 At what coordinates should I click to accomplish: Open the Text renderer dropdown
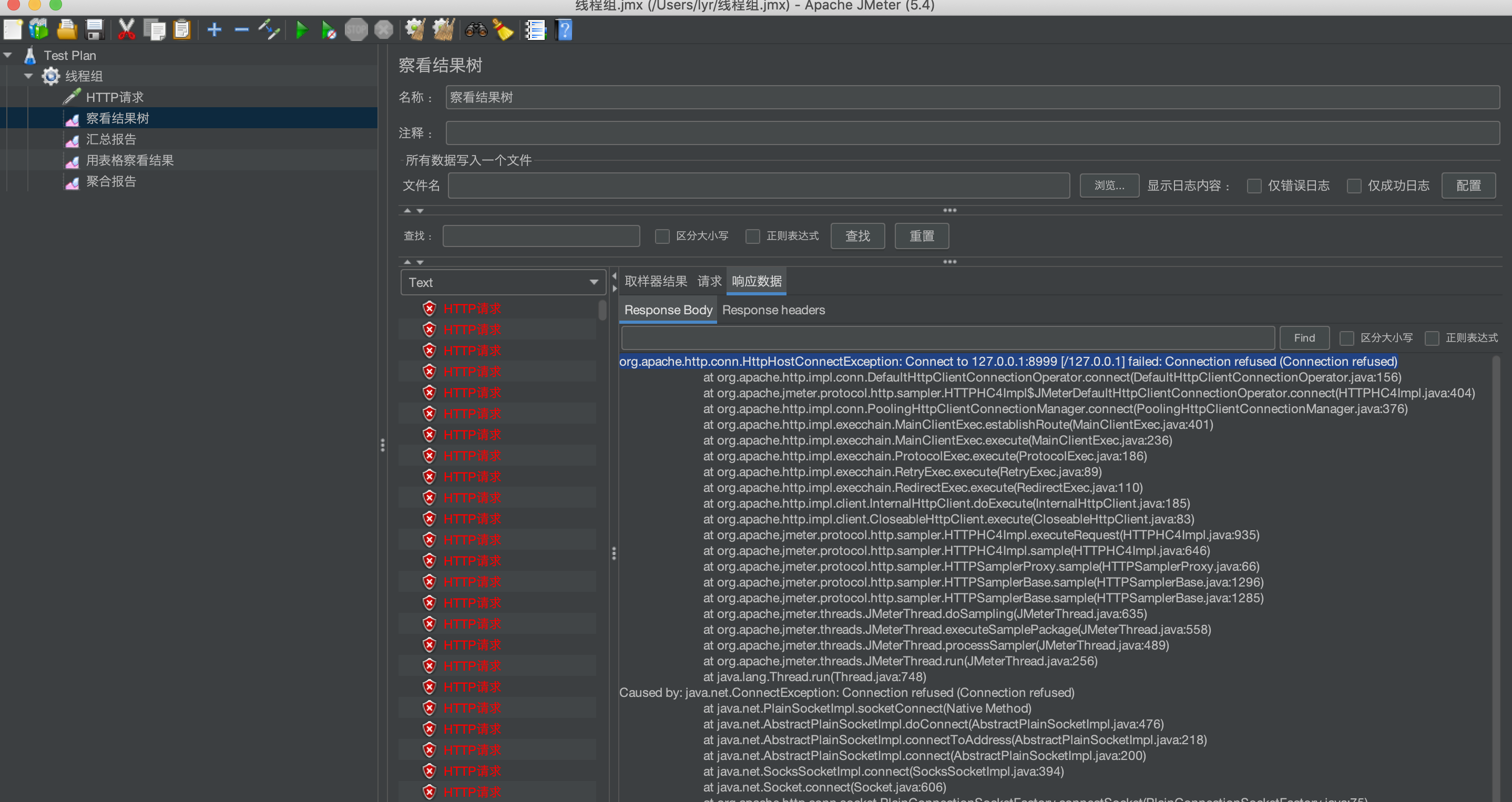tap(503, 282)
